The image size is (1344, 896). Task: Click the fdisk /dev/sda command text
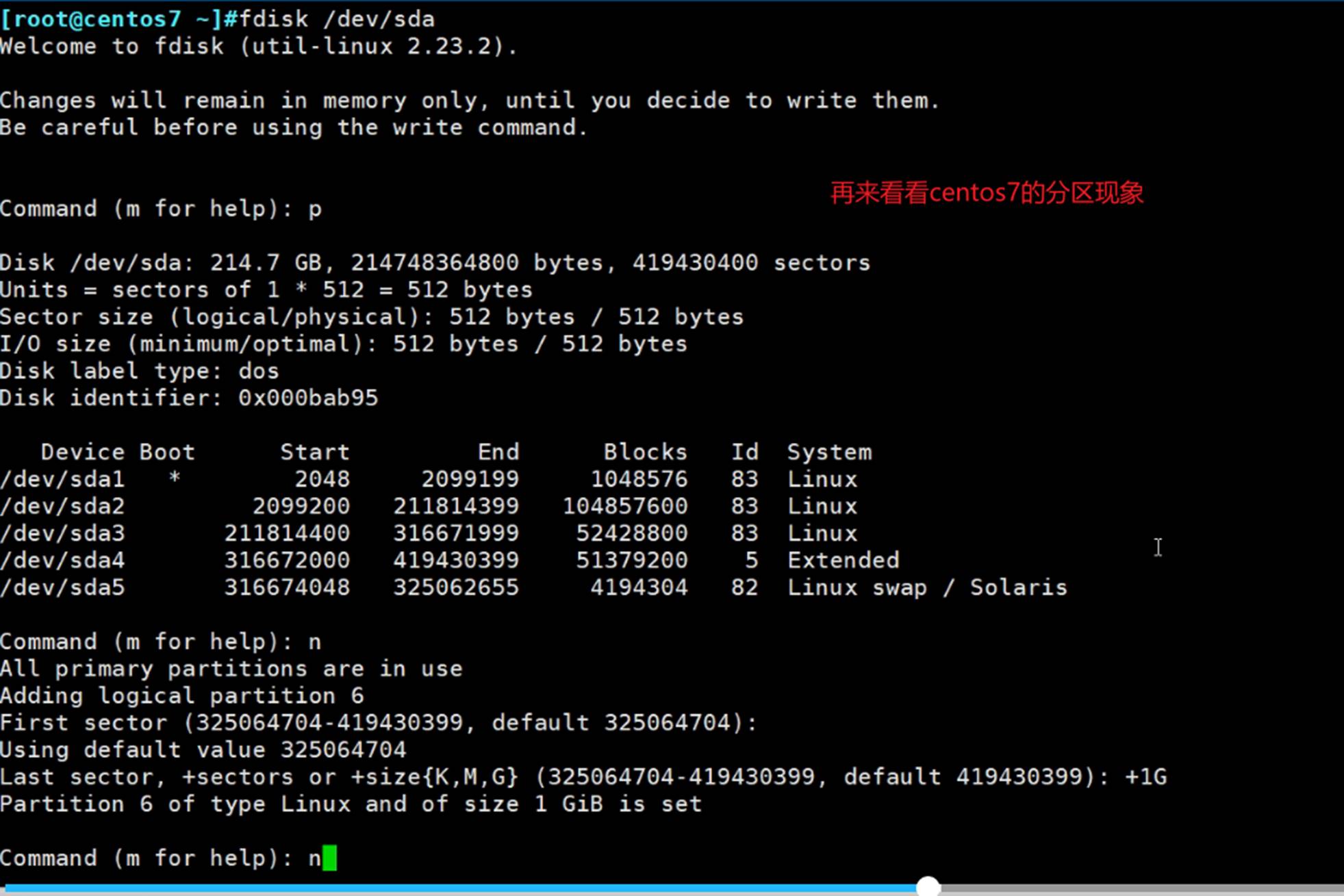coord(337,19)
